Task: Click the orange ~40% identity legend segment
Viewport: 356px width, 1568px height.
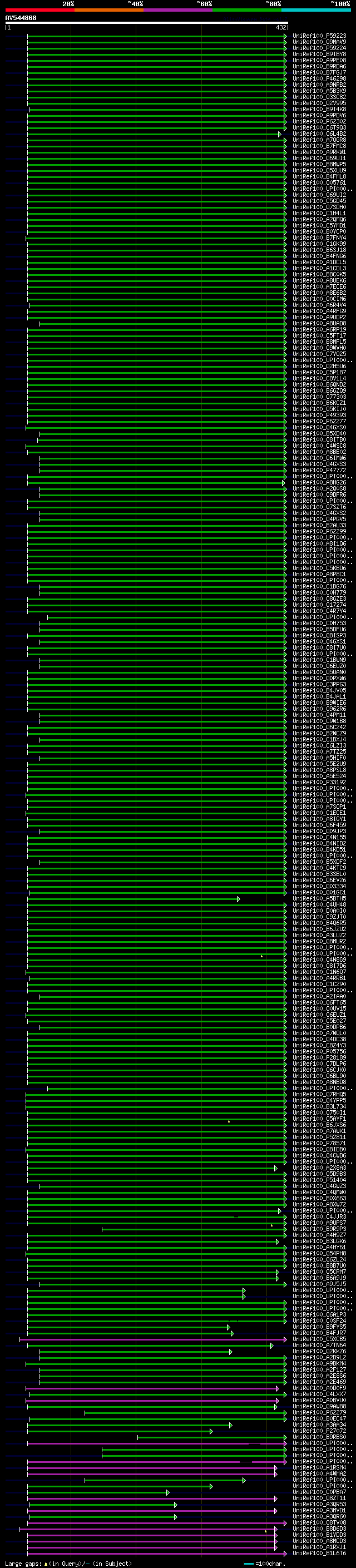Action: tap(109, 10)
